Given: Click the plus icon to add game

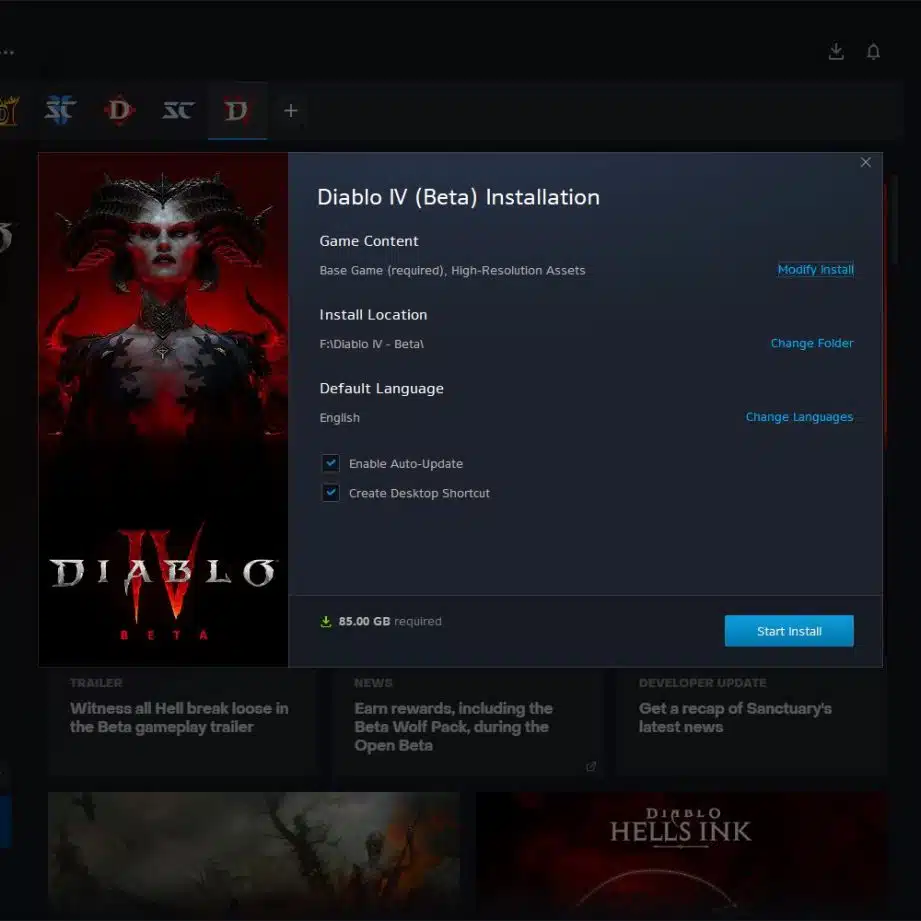Looking at the screenshot, I should [291, 110].
